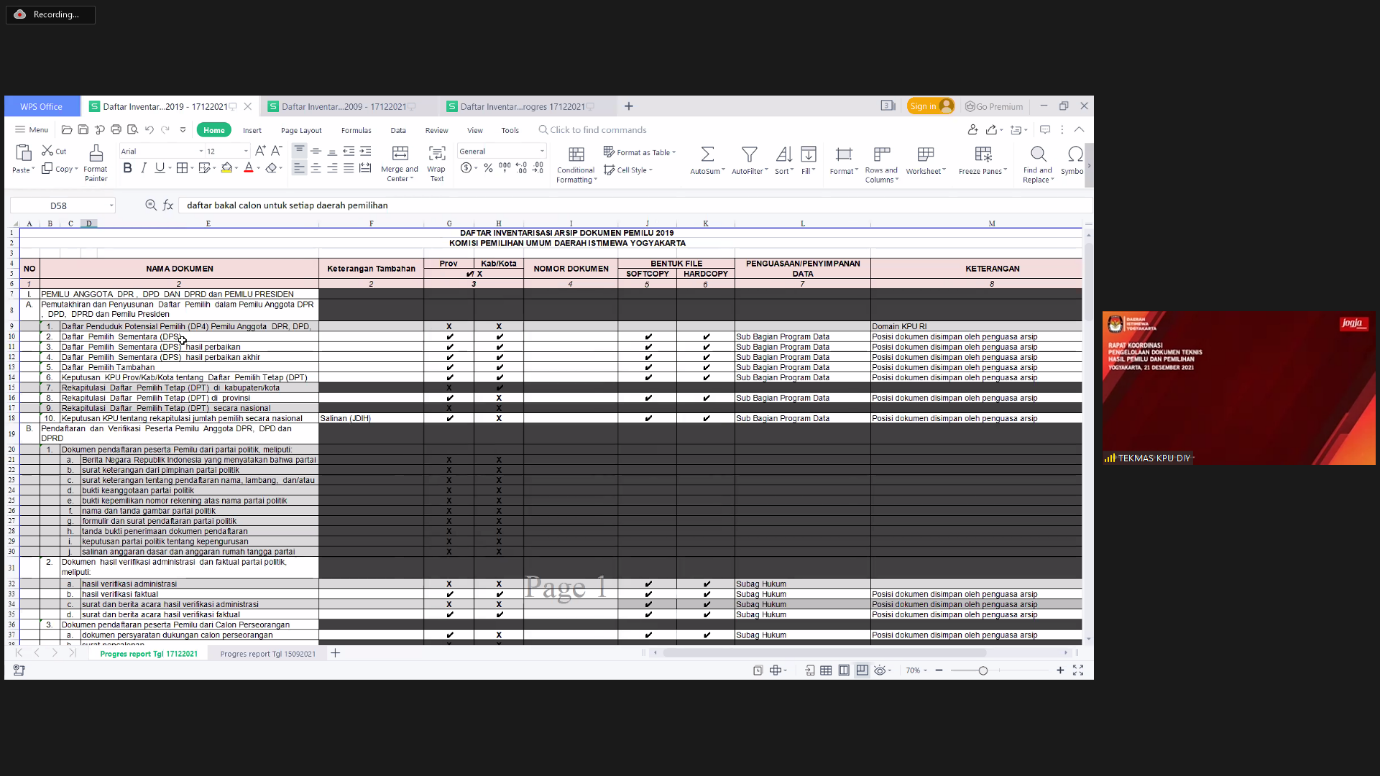Screen dimensions: 1380x776
Task: Switch to sheet Progres report Tgl 15092021
Action: point(268,653)
